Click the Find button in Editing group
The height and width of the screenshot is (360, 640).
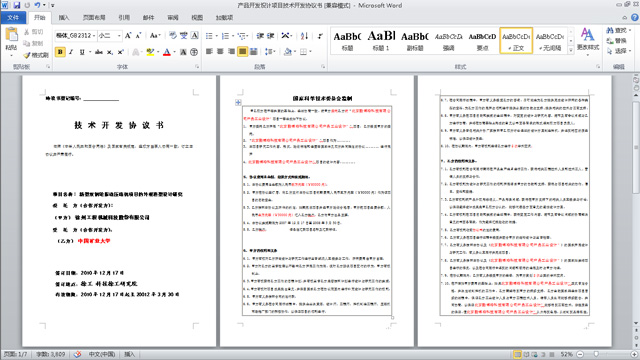tap(618, 31)
